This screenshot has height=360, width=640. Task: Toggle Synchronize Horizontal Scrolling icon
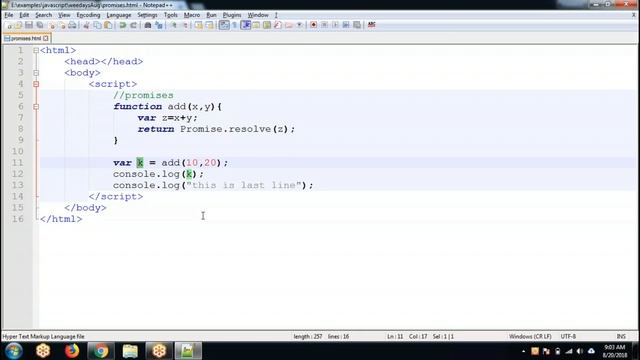point(209,25)
